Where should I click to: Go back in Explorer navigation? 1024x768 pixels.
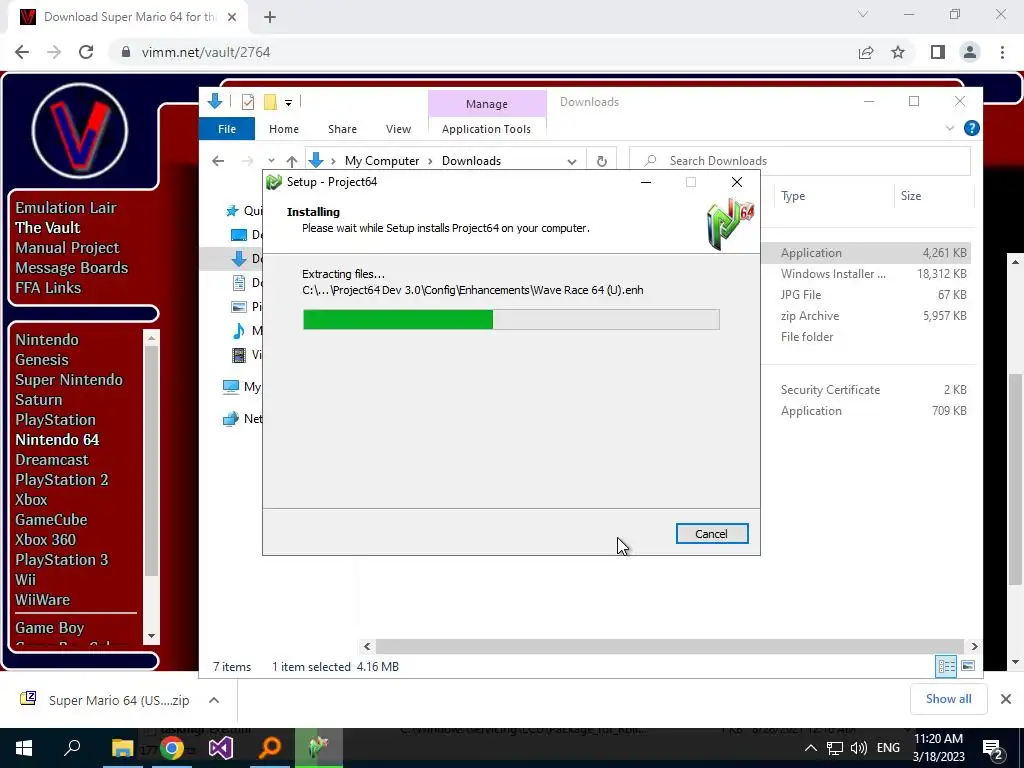pyautogui.click(x=218, y=161)
